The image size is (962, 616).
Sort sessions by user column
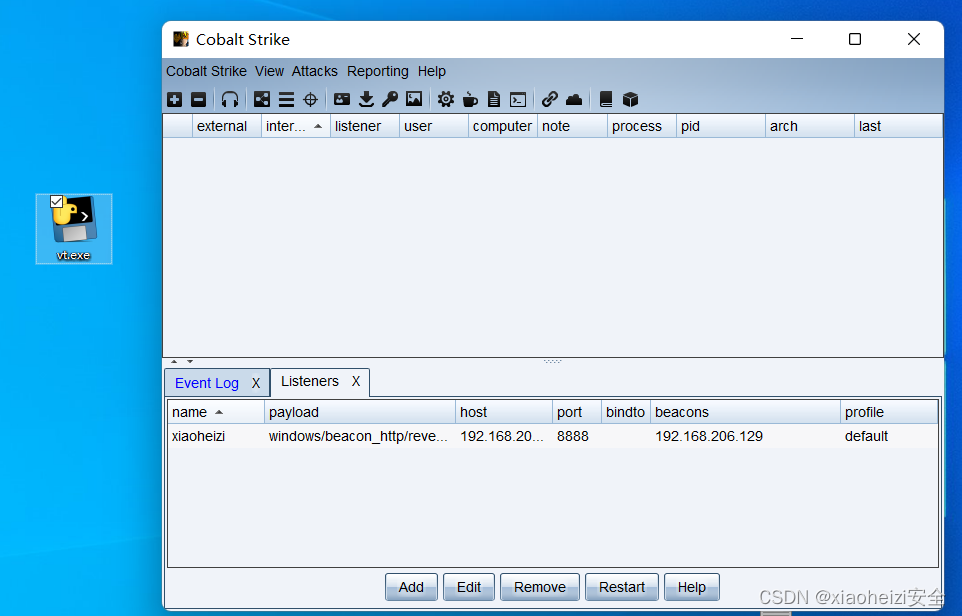(434, 126)
